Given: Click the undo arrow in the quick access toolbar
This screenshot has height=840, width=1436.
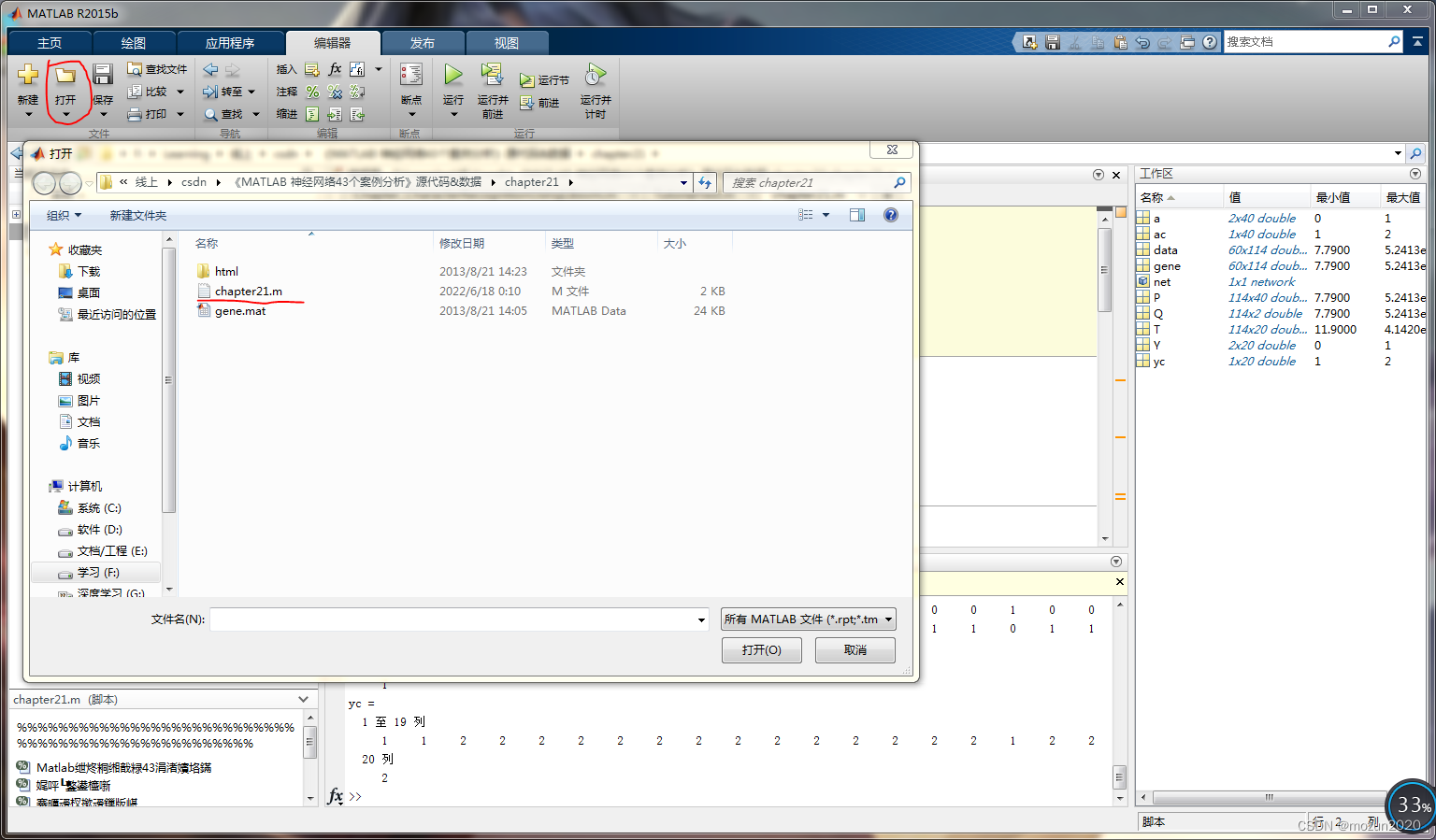Looking at the screenshot, I should [1142, 42].
